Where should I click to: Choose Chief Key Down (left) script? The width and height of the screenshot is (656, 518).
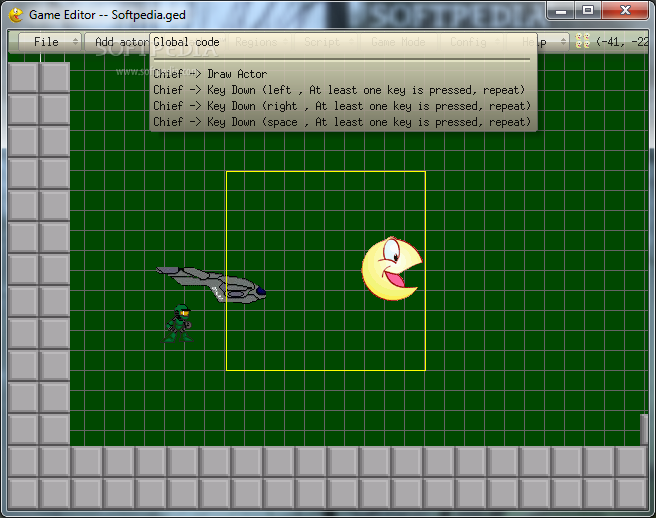tap(339, 90)
